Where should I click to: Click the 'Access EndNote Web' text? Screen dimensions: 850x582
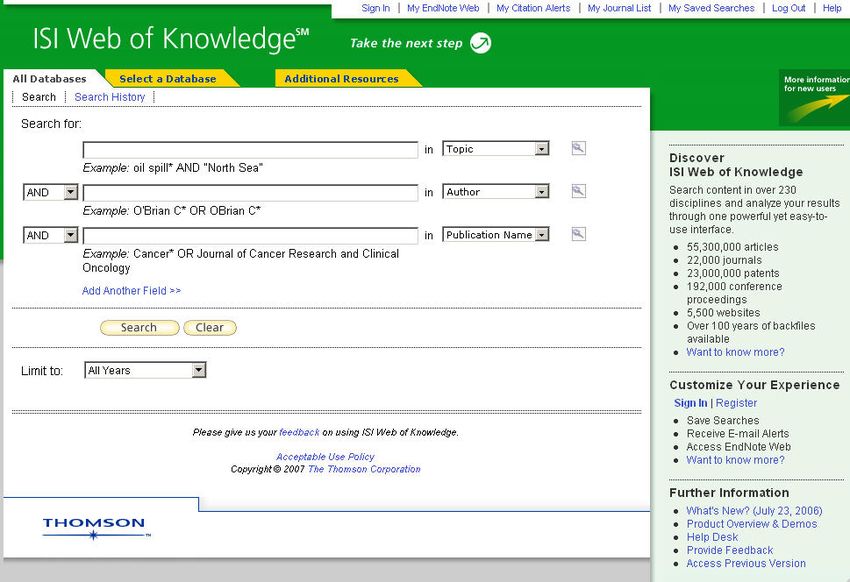[738, 447]
